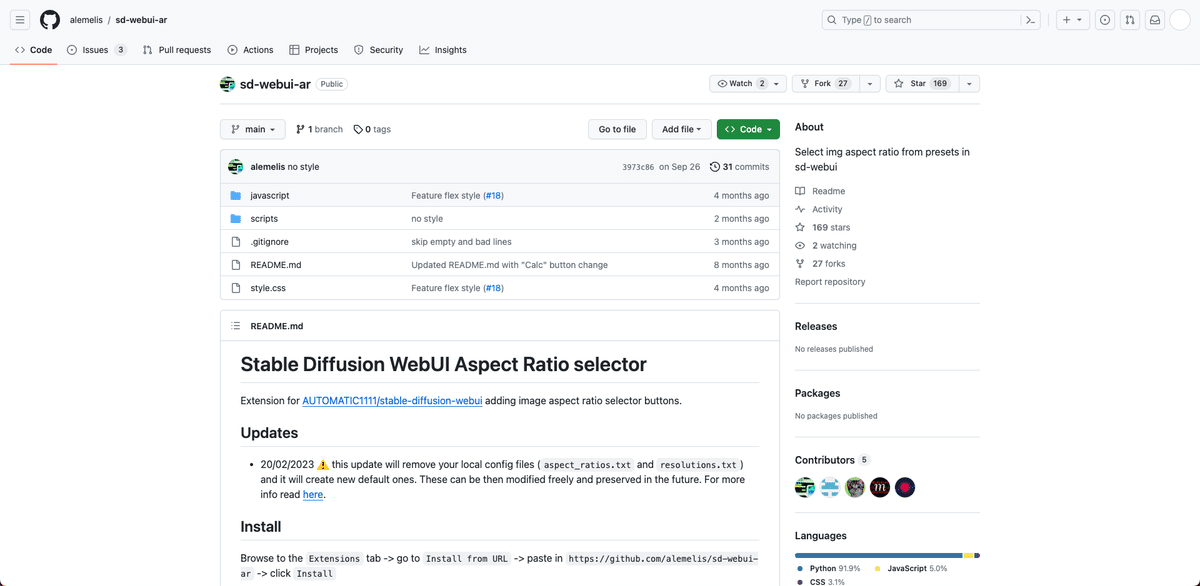
Task: Open the 'skip empty and bad lines' commit message
Action: coord(461,242)
